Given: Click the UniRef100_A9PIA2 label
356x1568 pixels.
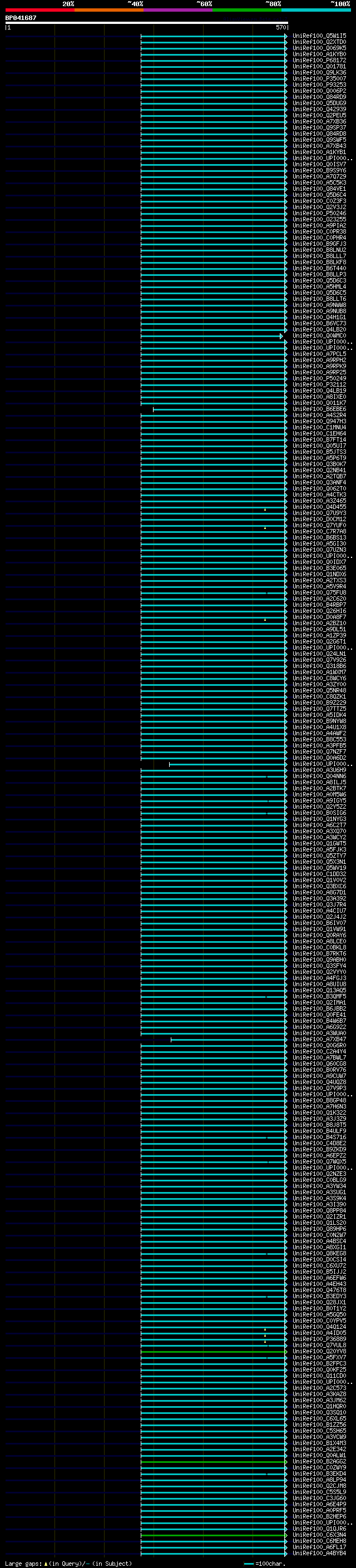Looking at the screenshot, I should coord(319,226).
